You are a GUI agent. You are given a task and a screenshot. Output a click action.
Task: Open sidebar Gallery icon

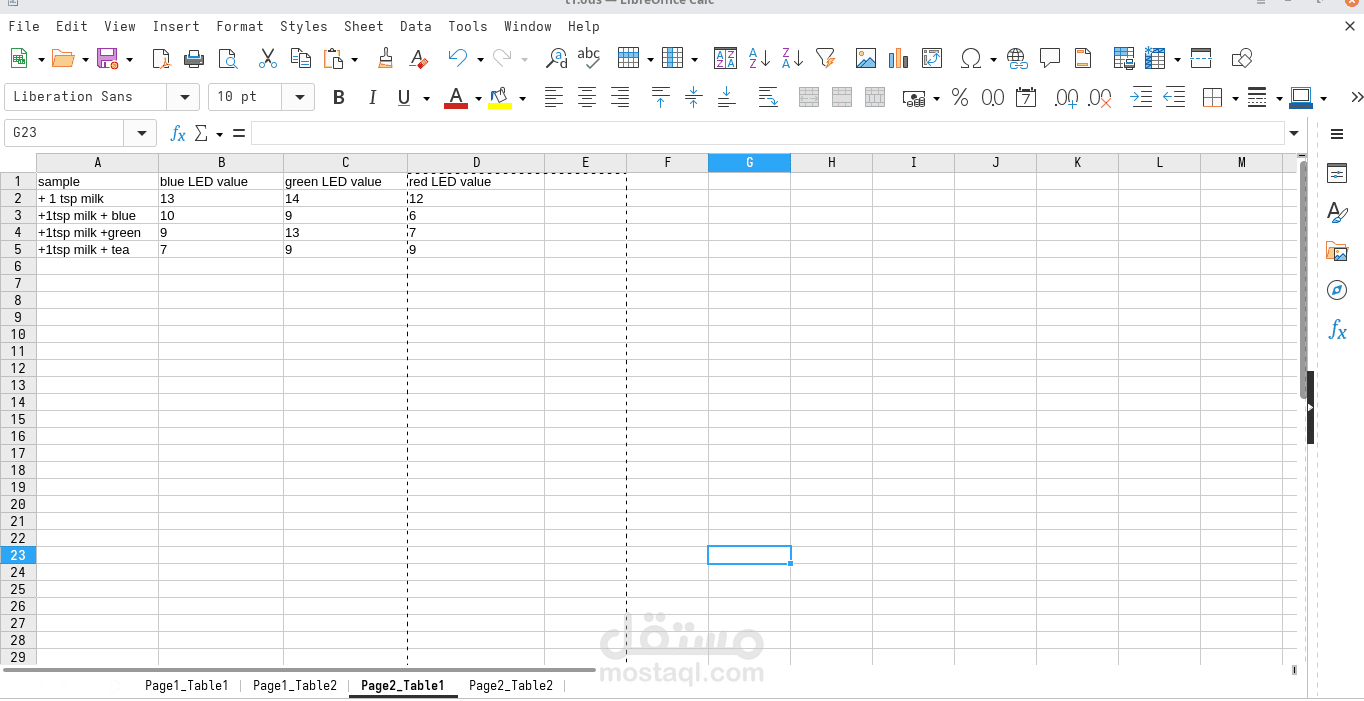[x=1337, y=251]
